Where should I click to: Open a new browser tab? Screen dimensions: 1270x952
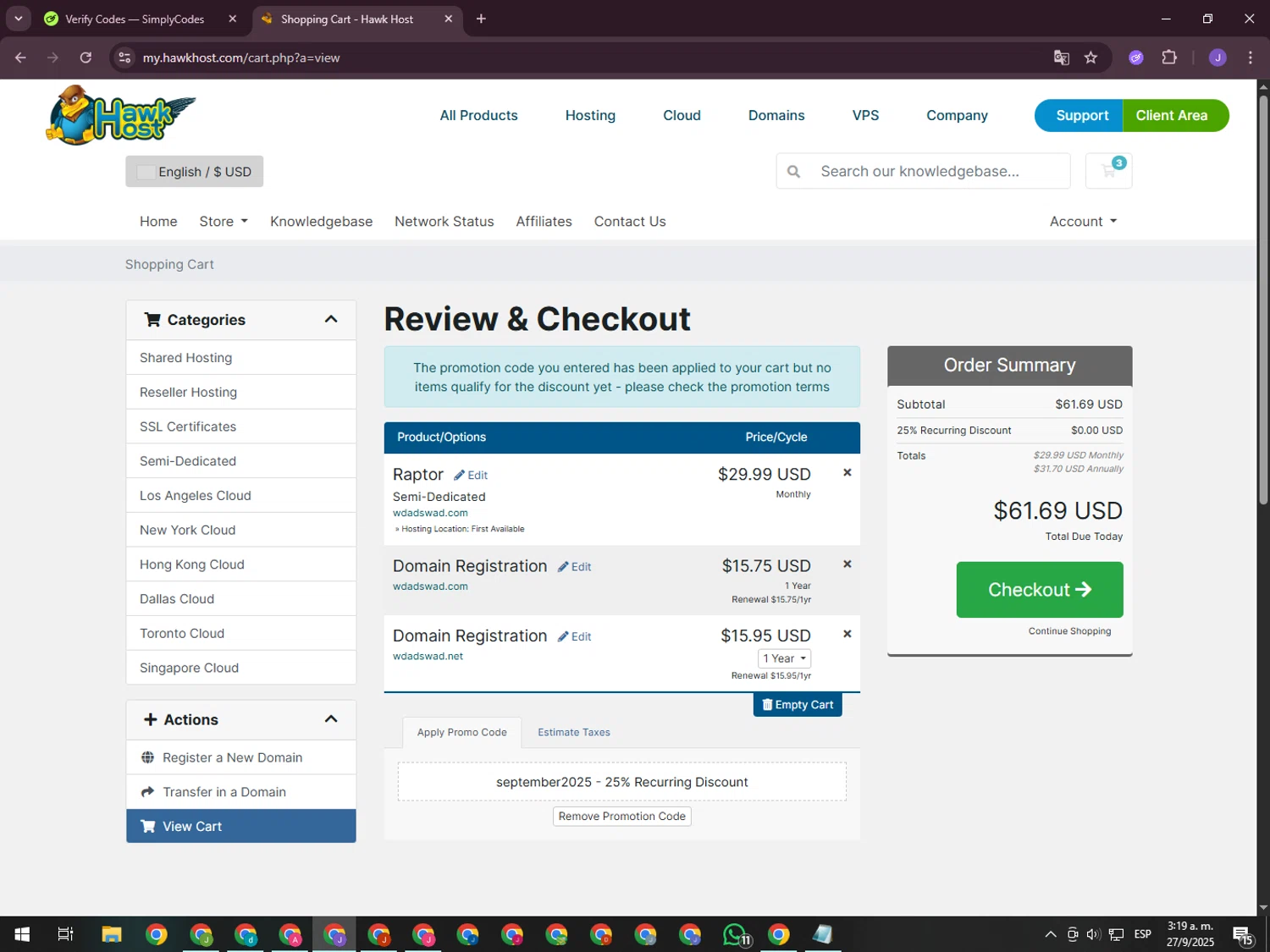pyautogui.click(x=481, y=19)
